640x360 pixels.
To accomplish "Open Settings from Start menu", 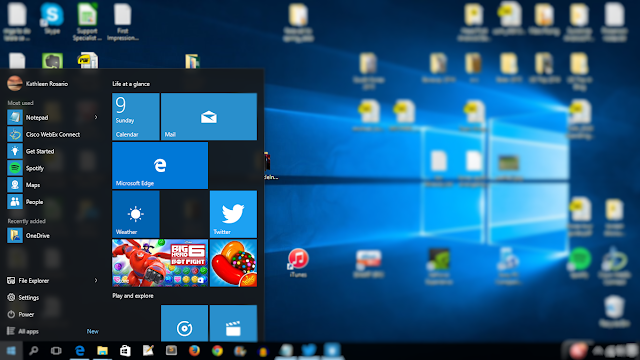I will point(23,298).
